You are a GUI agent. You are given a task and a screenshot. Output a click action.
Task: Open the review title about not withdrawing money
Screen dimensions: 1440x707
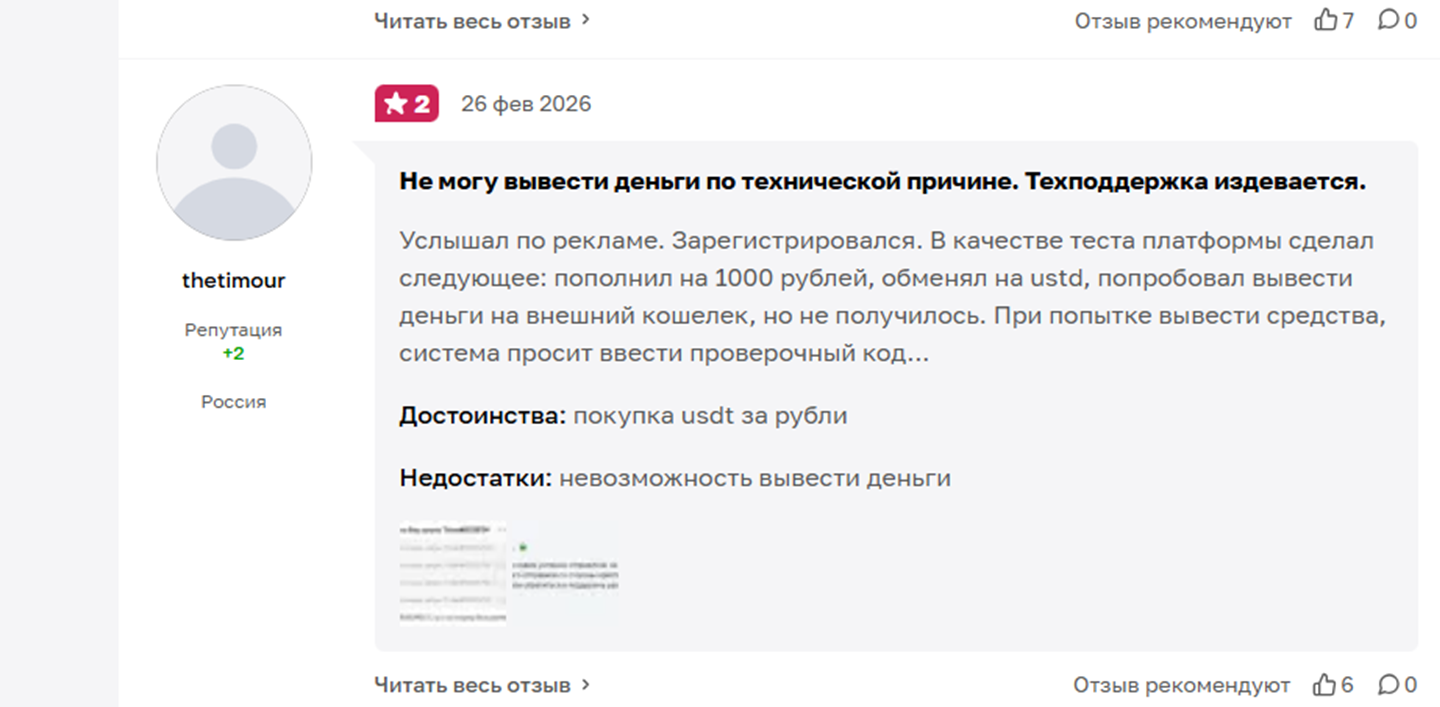(883, 182)
